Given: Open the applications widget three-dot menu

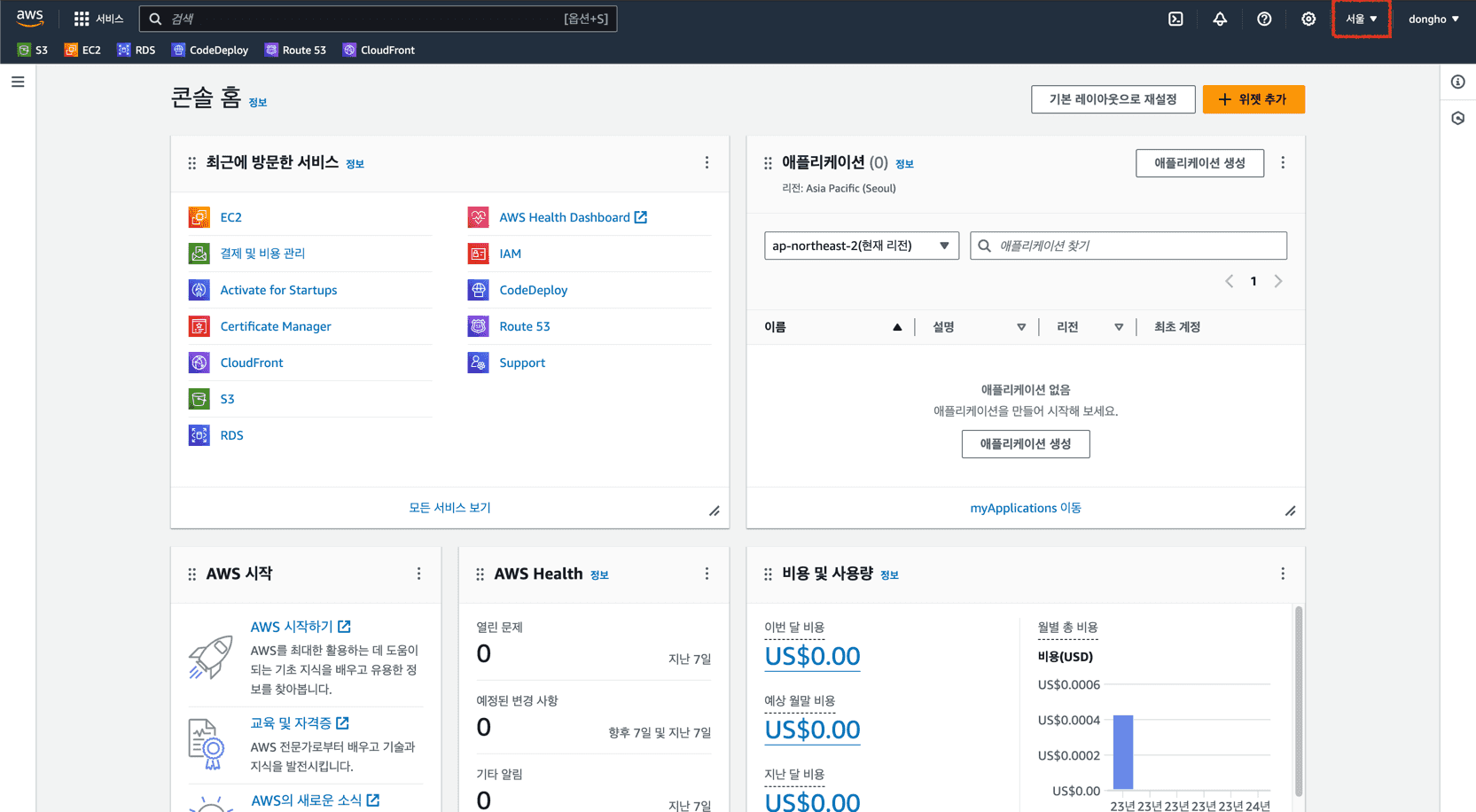Looking at the screenshot, I should 1283,162.
